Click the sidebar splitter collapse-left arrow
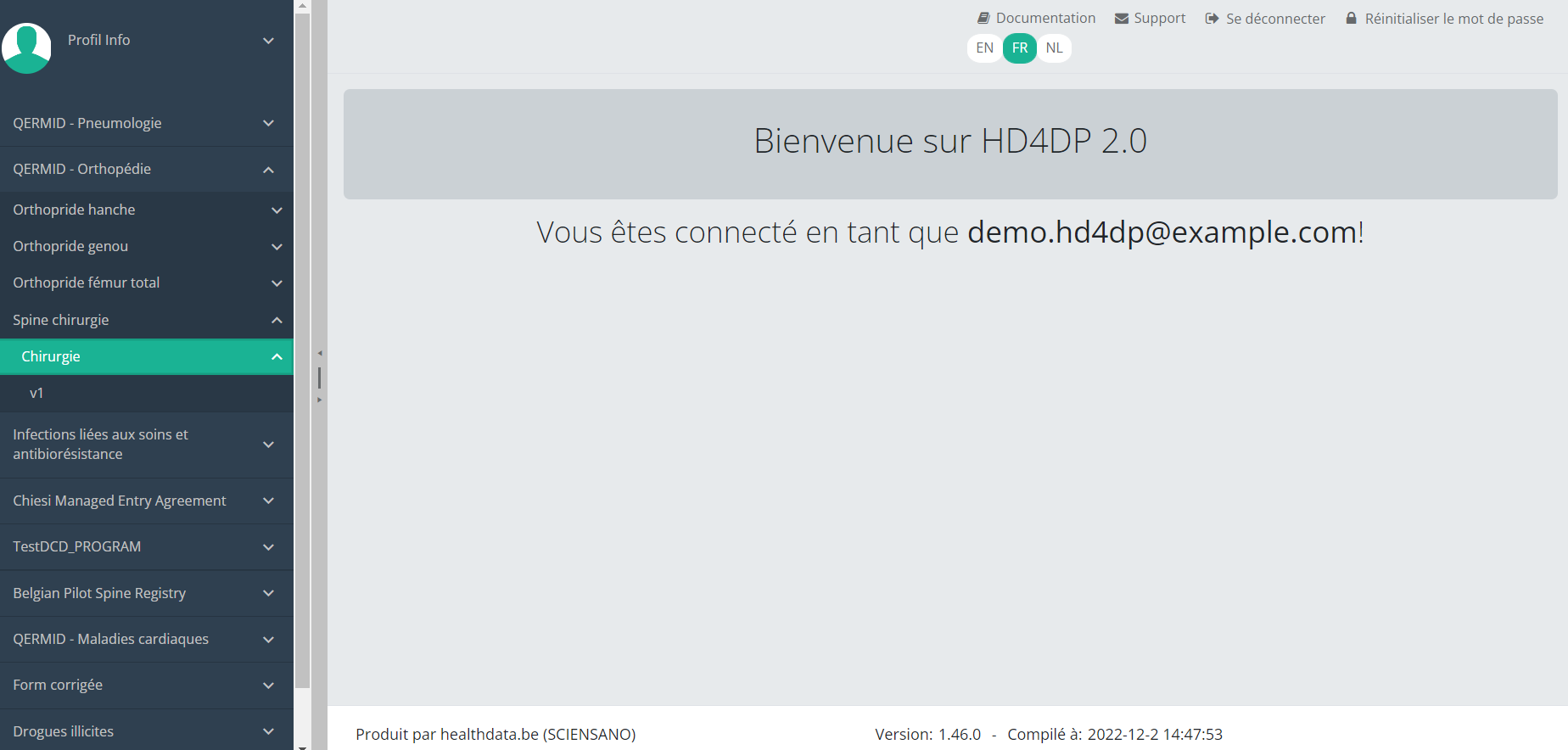This screenshot has width=1568, height=750. click(x=320, y=353)
